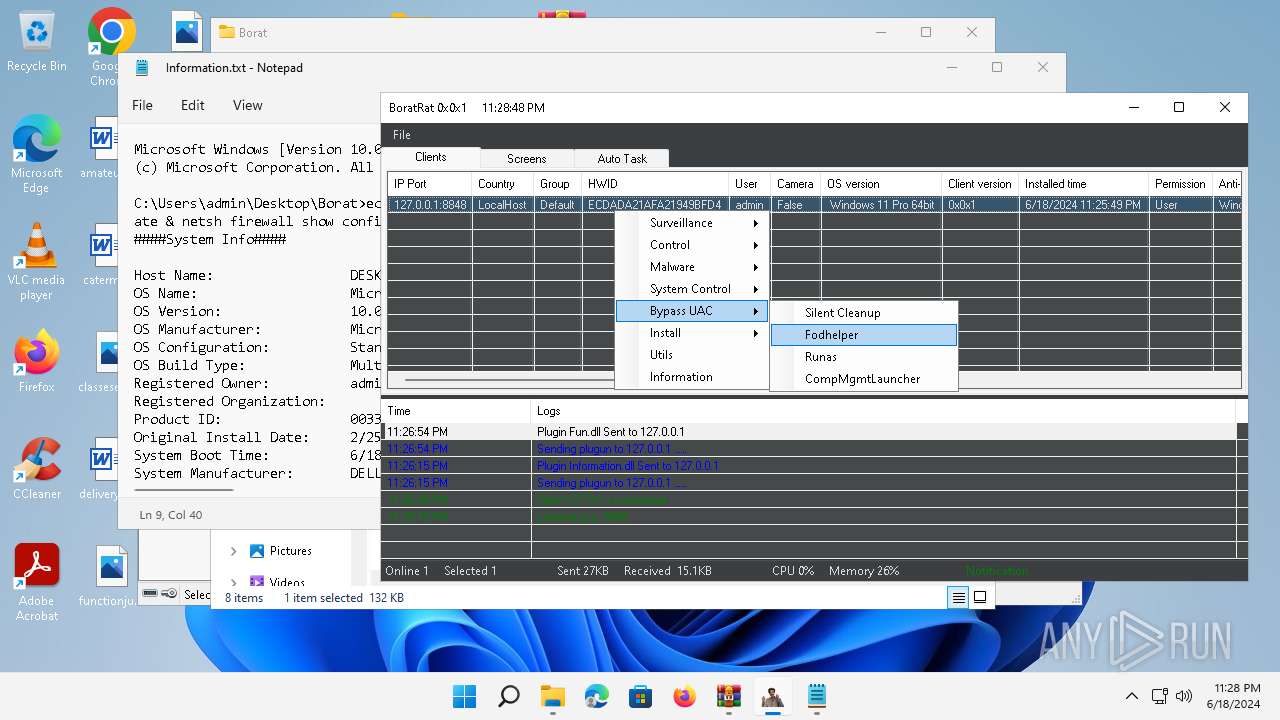This screenshot has height=720, width=1280.
Task: Expand the System Control submenu
Action: tap(691, 289)
